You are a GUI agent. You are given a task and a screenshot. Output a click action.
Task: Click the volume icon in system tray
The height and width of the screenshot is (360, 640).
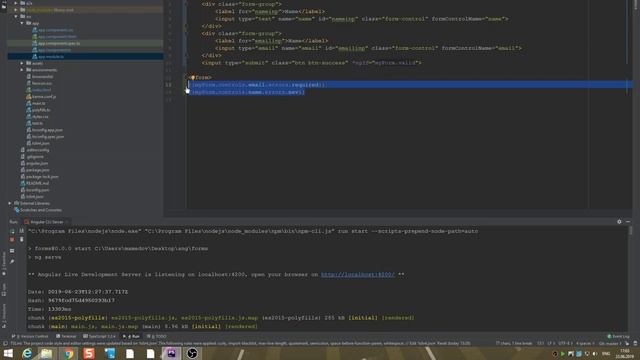point(595,354)
